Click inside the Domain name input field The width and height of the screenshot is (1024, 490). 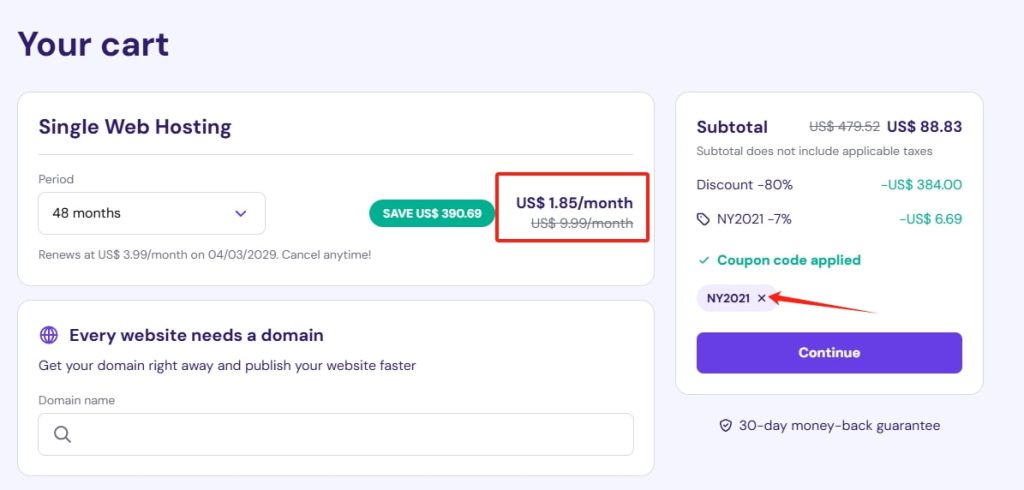tap(336, 434)
